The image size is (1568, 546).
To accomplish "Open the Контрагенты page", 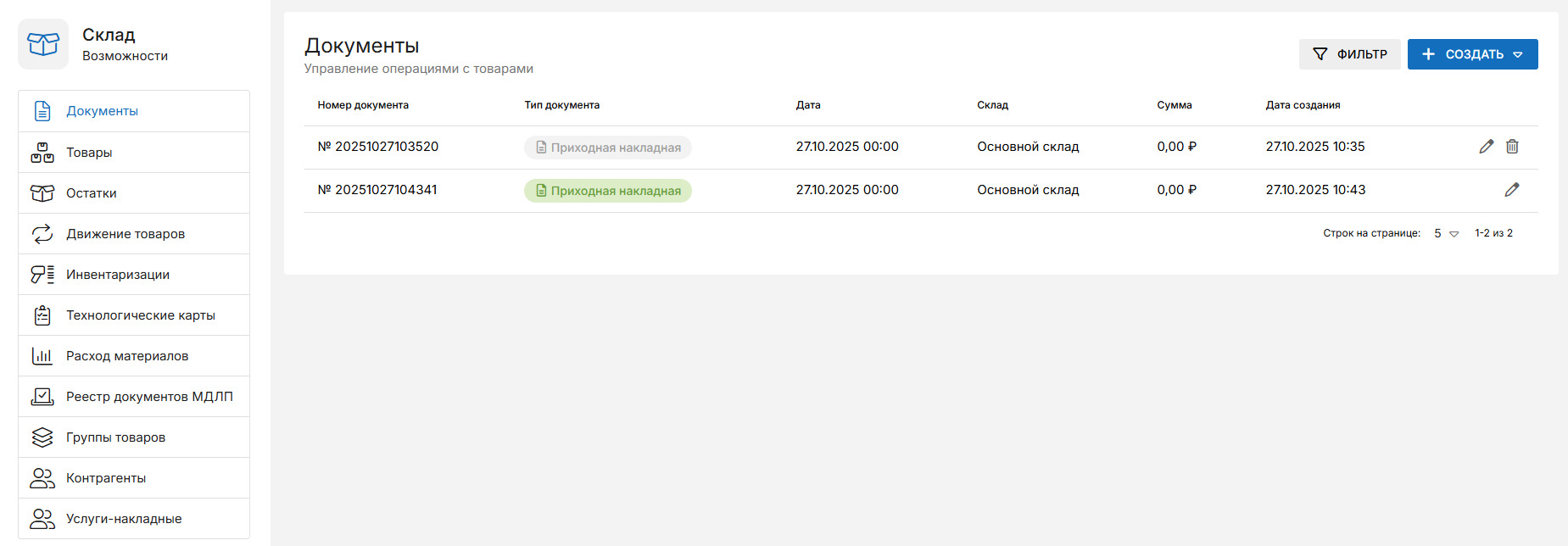I will pos(106,478).
